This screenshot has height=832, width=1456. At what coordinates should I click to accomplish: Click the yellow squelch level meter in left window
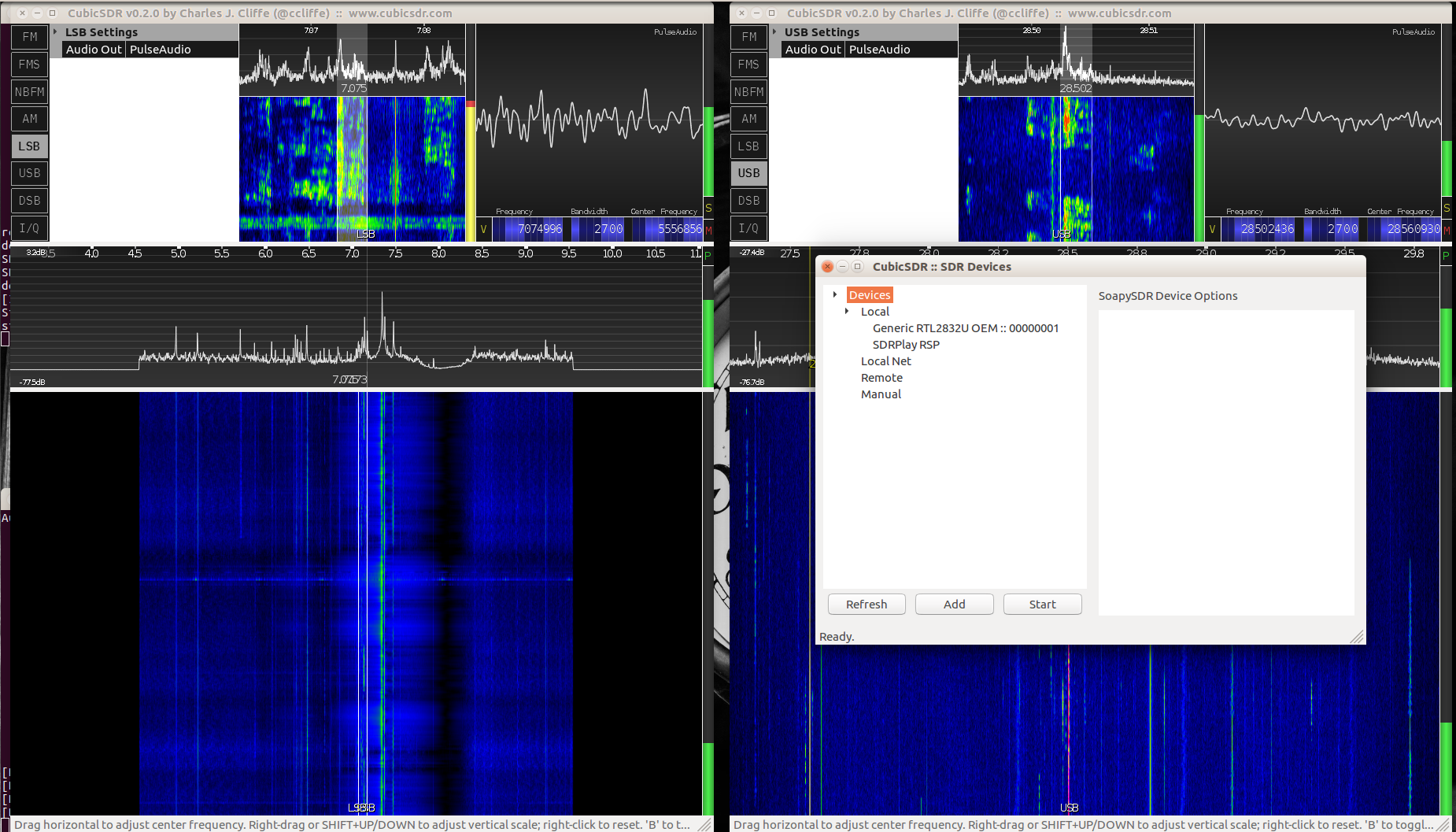pyautogui.click(x=471, y=171)
